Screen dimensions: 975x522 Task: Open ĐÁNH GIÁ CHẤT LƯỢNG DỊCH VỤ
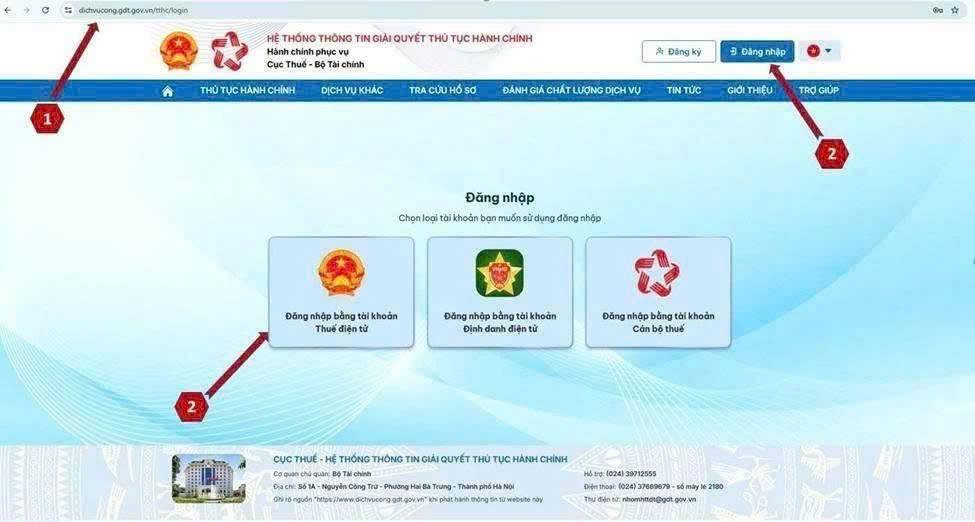click(571, 90)
